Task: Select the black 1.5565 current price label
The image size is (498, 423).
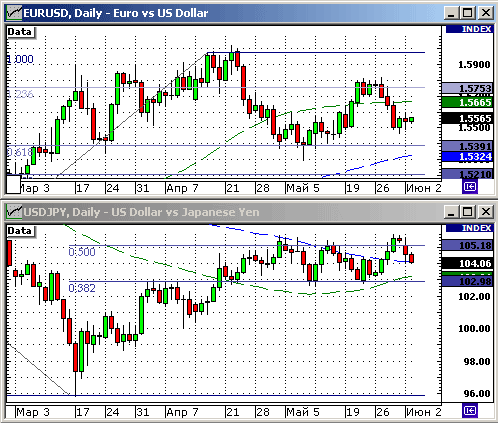Action: (x=467, y=118)
